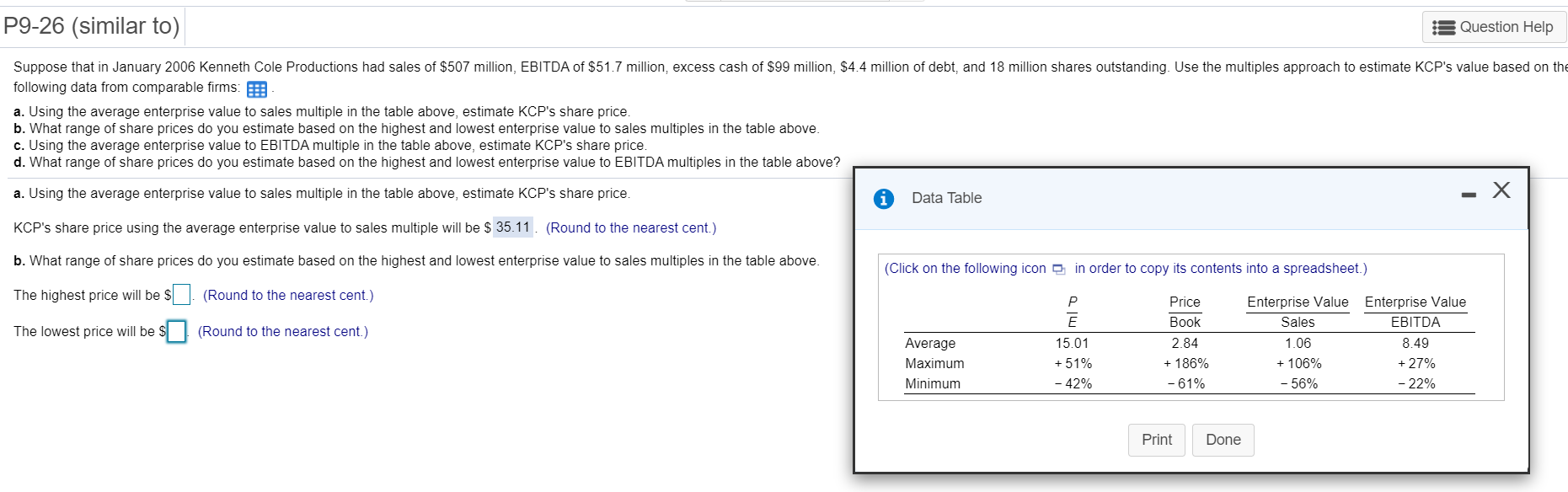Minimize the Data Table dialog

1469,195
